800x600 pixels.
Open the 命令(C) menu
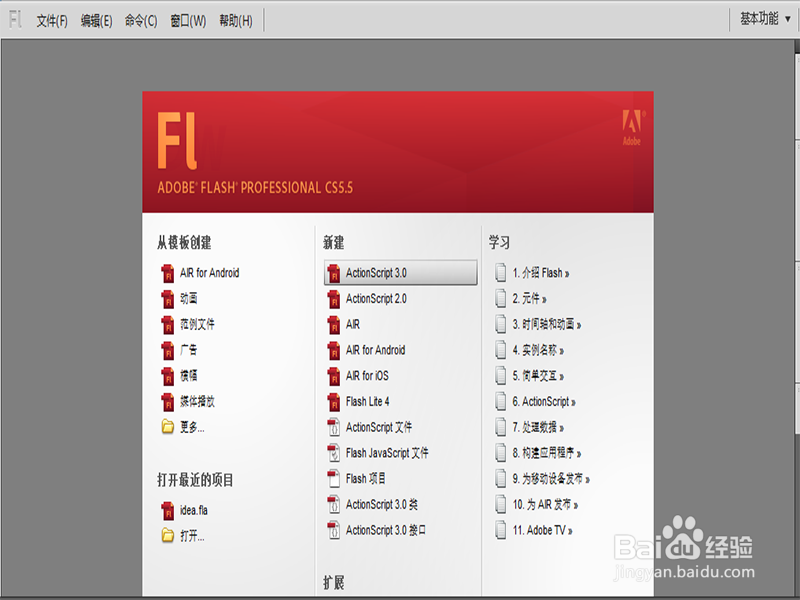141,21
